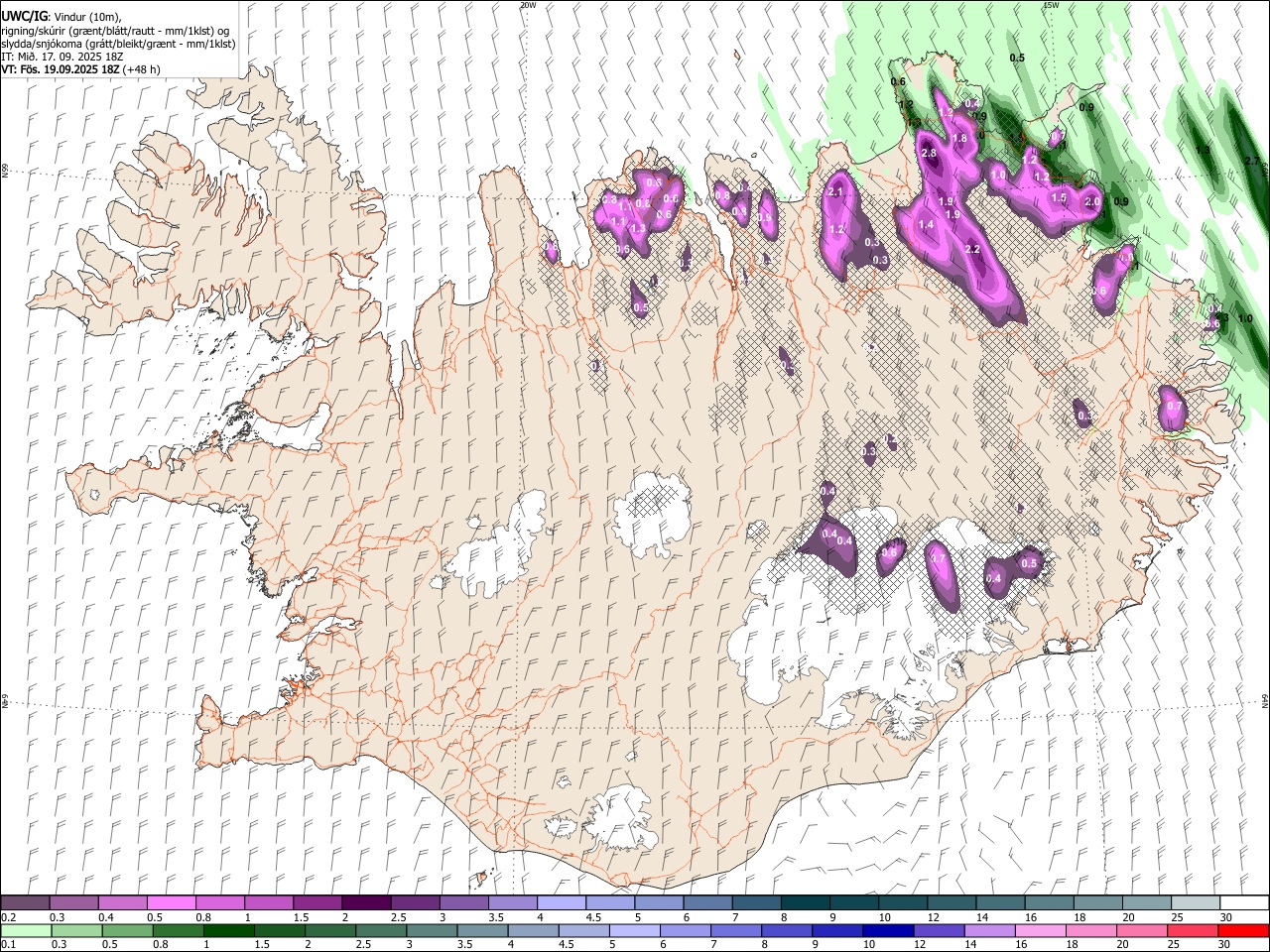Select the 0.1 light green swatch in lower row
1270x952 pixels.
point(26,931)
